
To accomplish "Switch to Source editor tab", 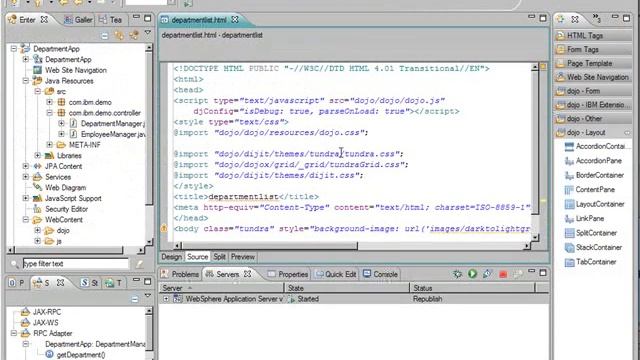I will [x=198, y=257].
